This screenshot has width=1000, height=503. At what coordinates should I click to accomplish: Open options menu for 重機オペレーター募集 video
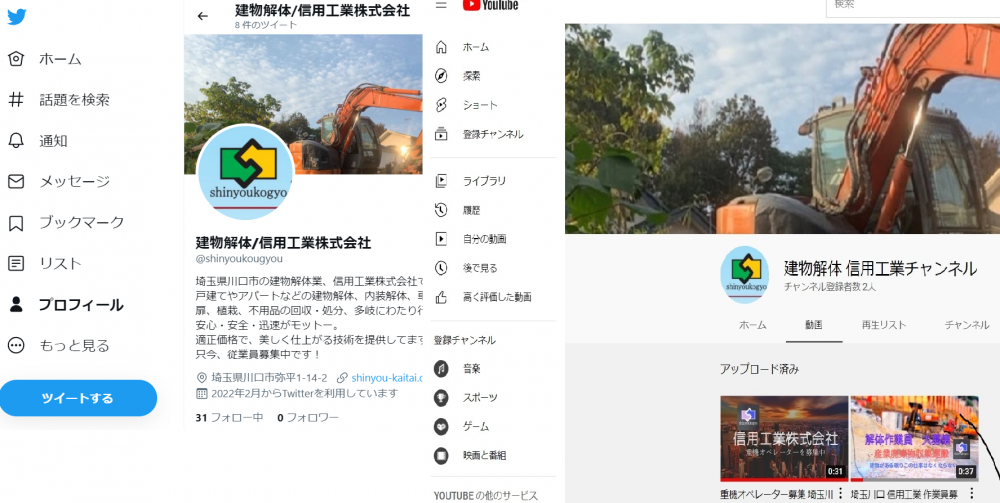point(841,493)
